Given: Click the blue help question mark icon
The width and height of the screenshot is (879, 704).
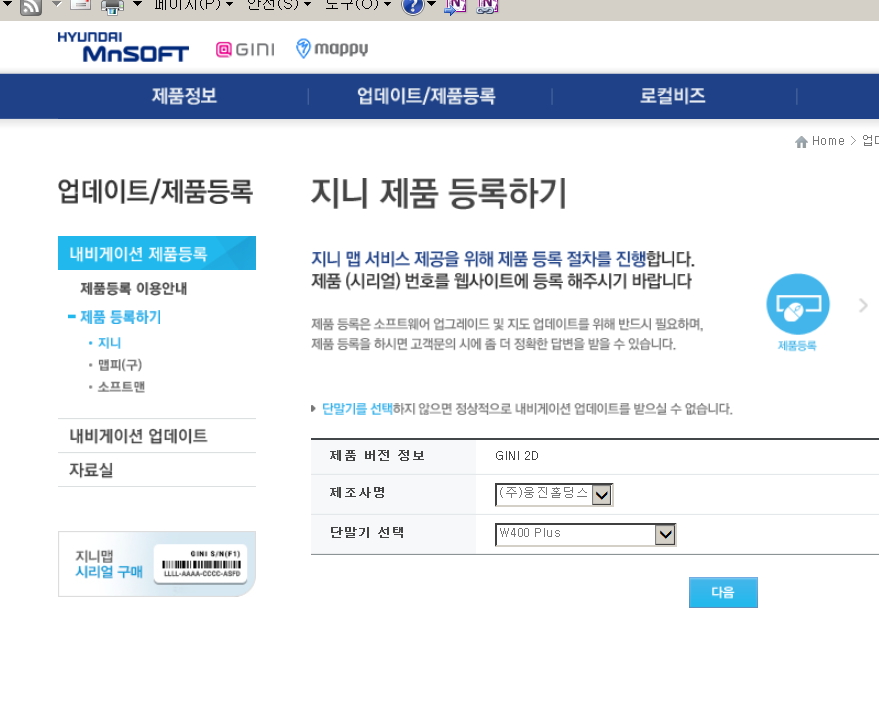Looking at the screenshot, I should (413, 6).
